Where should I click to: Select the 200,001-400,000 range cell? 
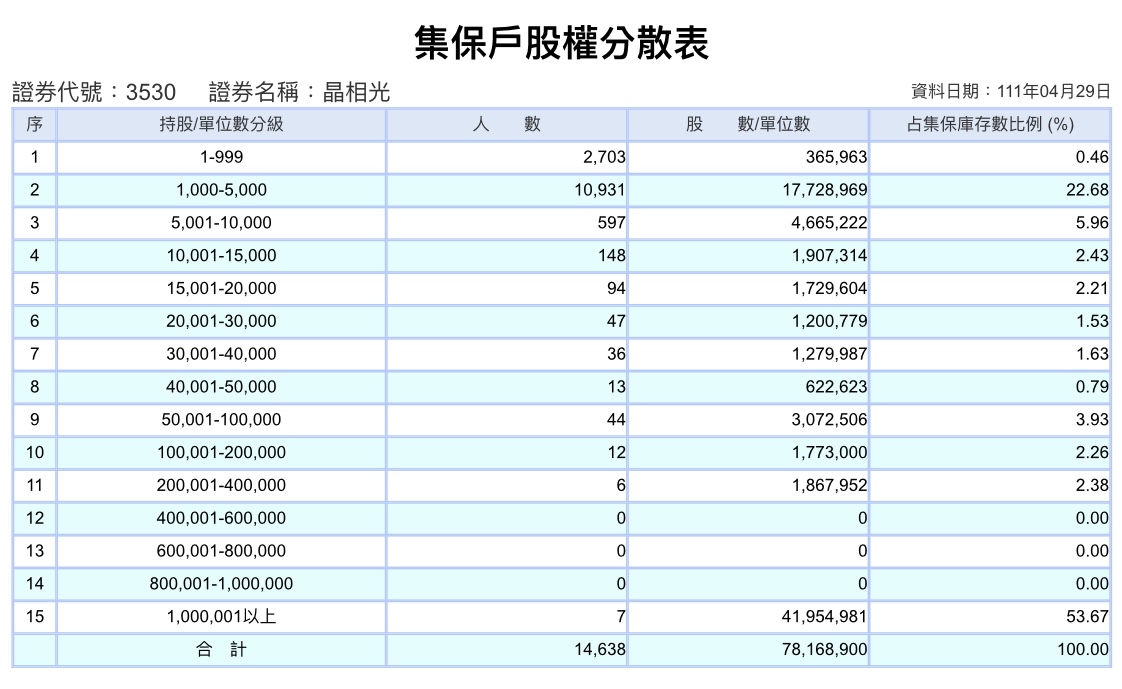point(221,486)
